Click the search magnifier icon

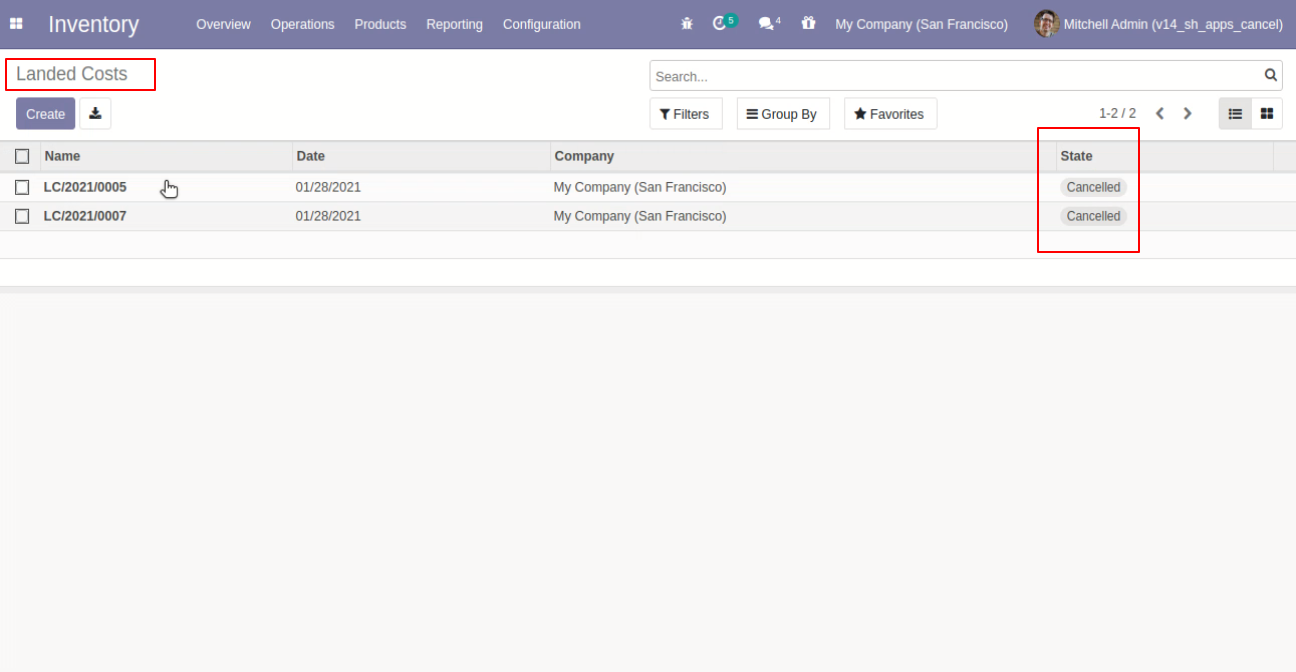1271,75
